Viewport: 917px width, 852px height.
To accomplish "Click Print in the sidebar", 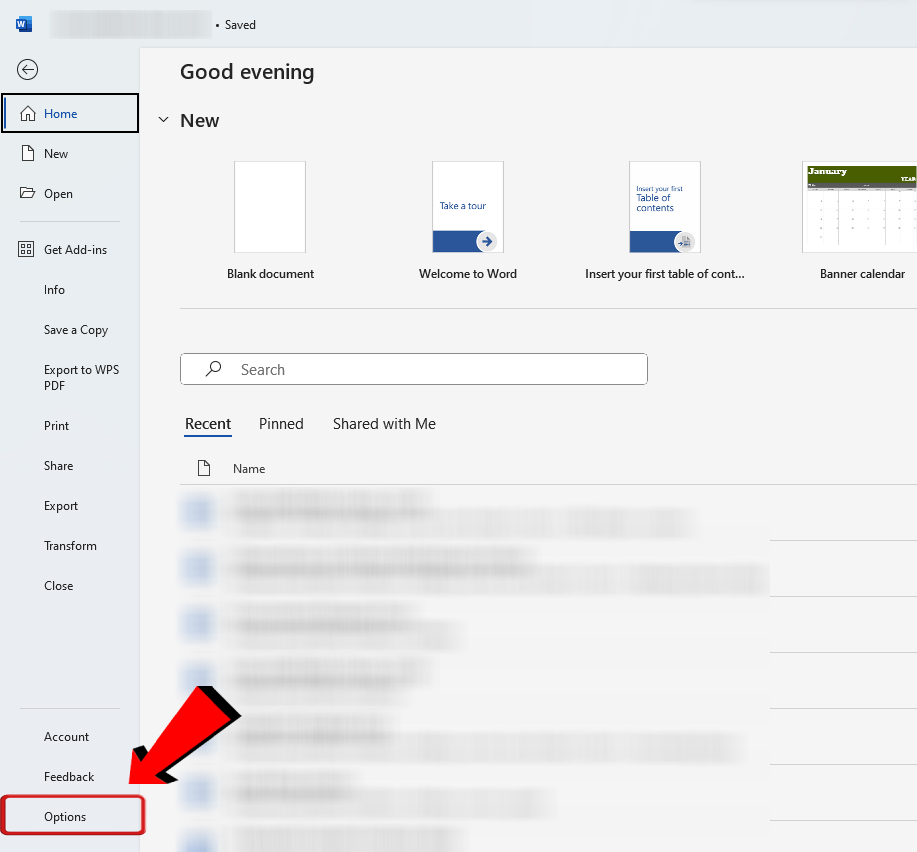I will click(x=56, y=425).
